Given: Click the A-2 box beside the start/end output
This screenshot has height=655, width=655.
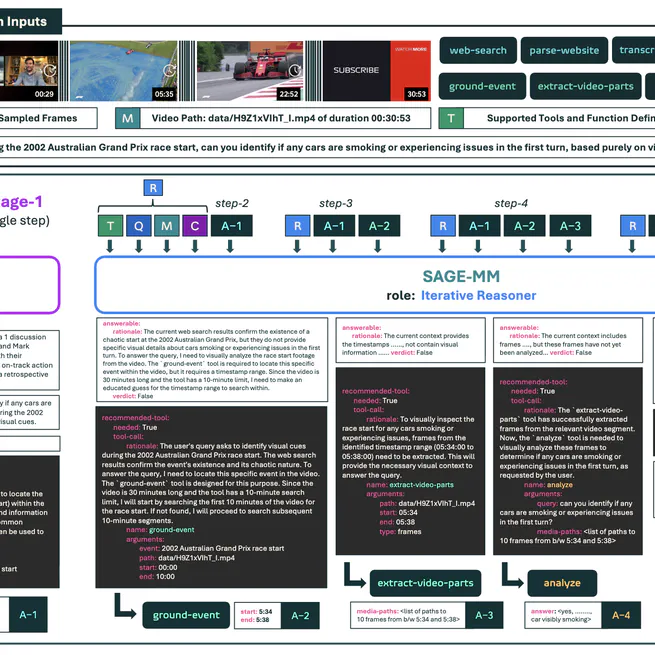Looking at the screenshot, I should (x=300, y=615).
